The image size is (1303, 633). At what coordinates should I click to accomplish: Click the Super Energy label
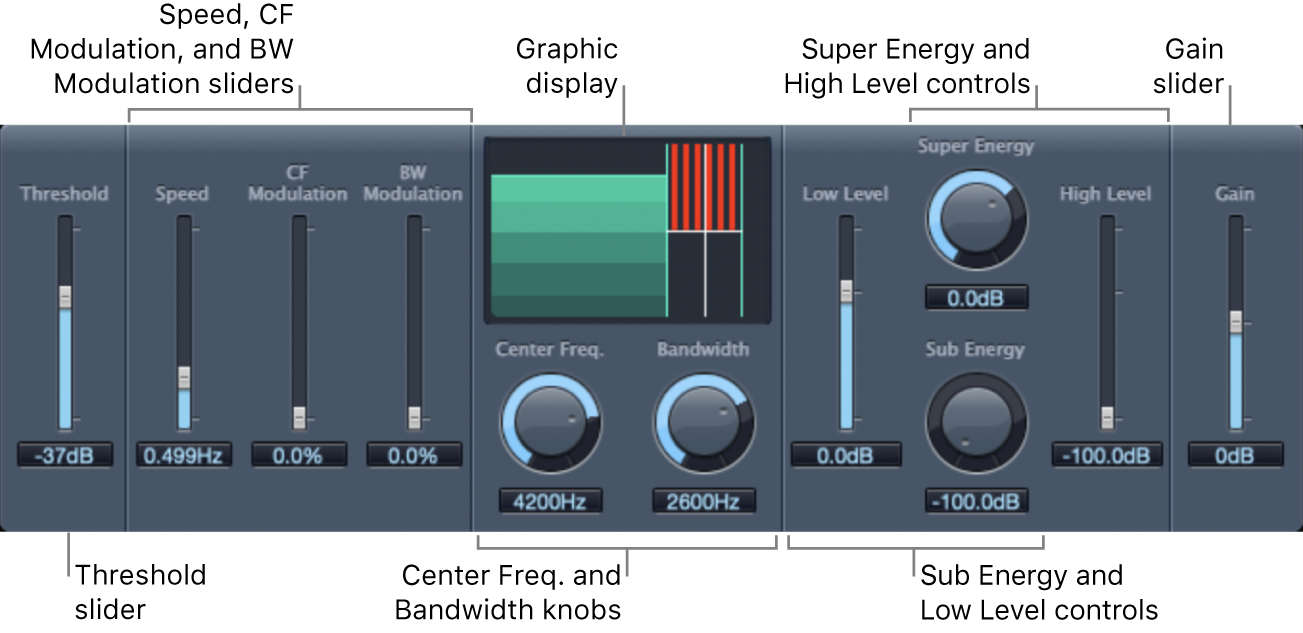(x=976, y=146)
